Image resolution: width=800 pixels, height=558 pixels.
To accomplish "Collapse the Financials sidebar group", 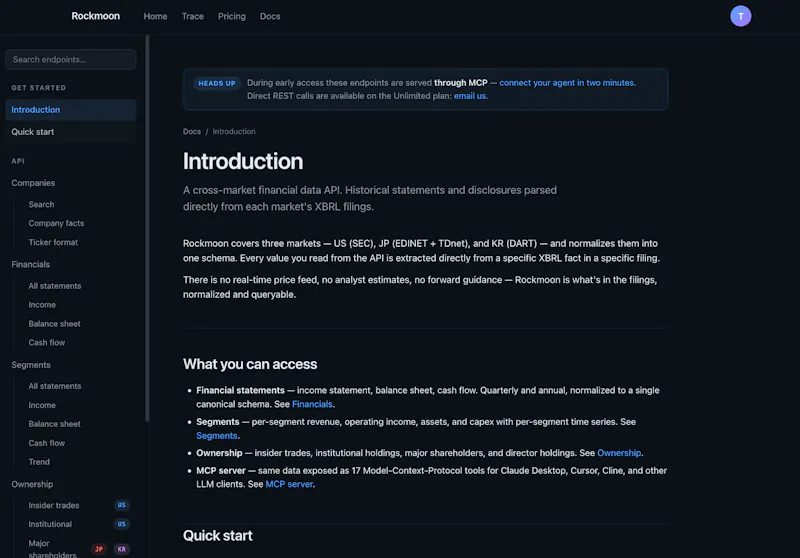I will click(x=31, y=264).
